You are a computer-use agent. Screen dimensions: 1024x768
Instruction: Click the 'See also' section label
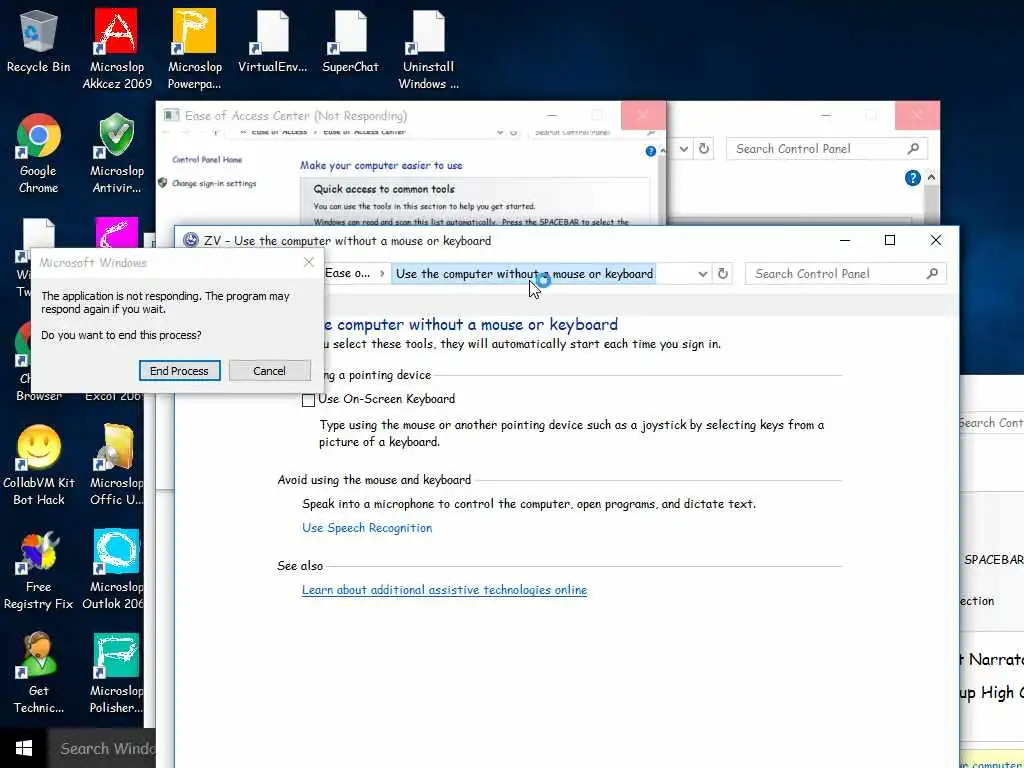[300, 566]
